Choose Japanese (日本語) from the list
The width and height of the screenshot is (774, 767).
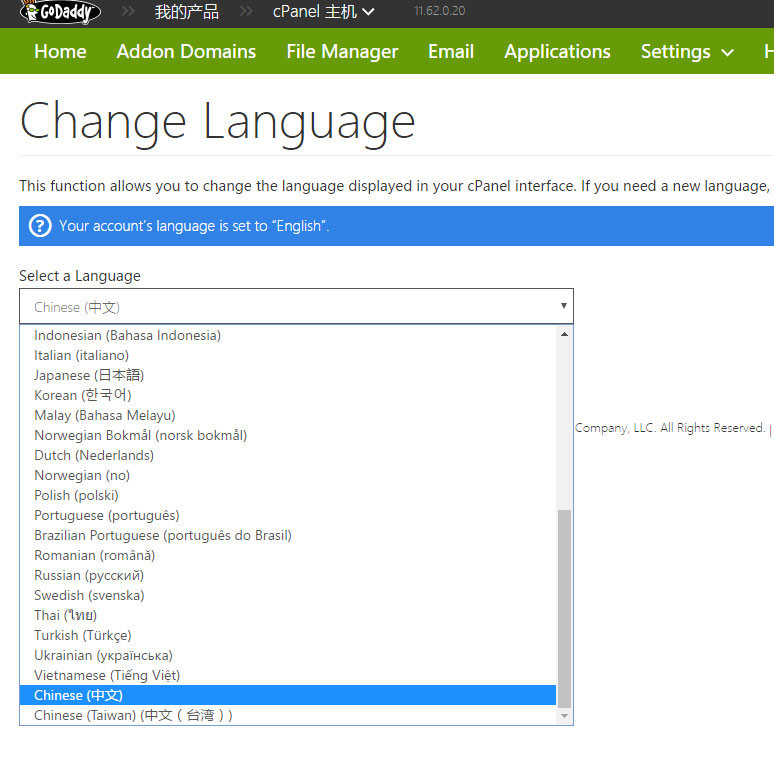click(x=288, y=376)
